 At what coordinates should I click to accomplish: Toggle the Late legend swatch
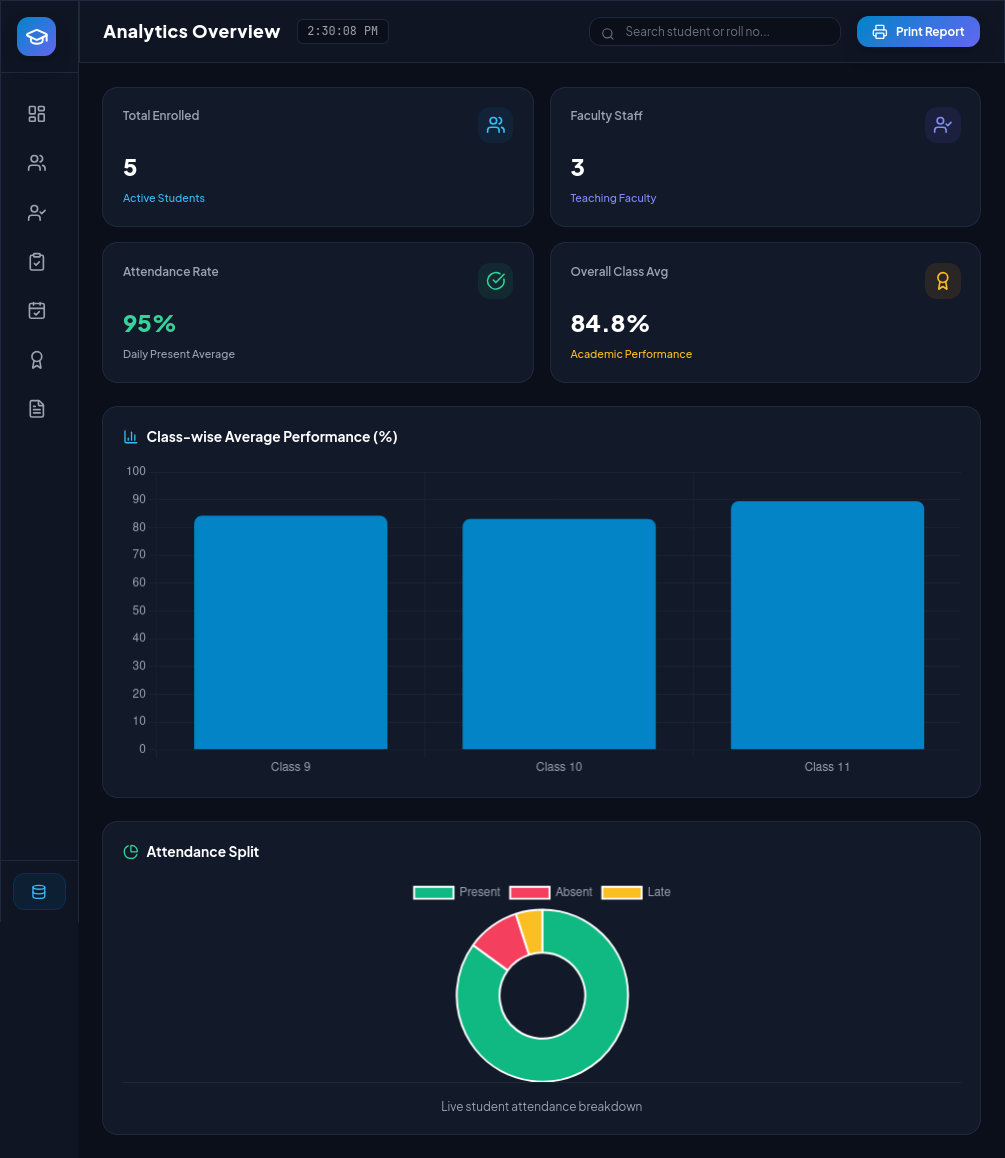coord(622,892)
